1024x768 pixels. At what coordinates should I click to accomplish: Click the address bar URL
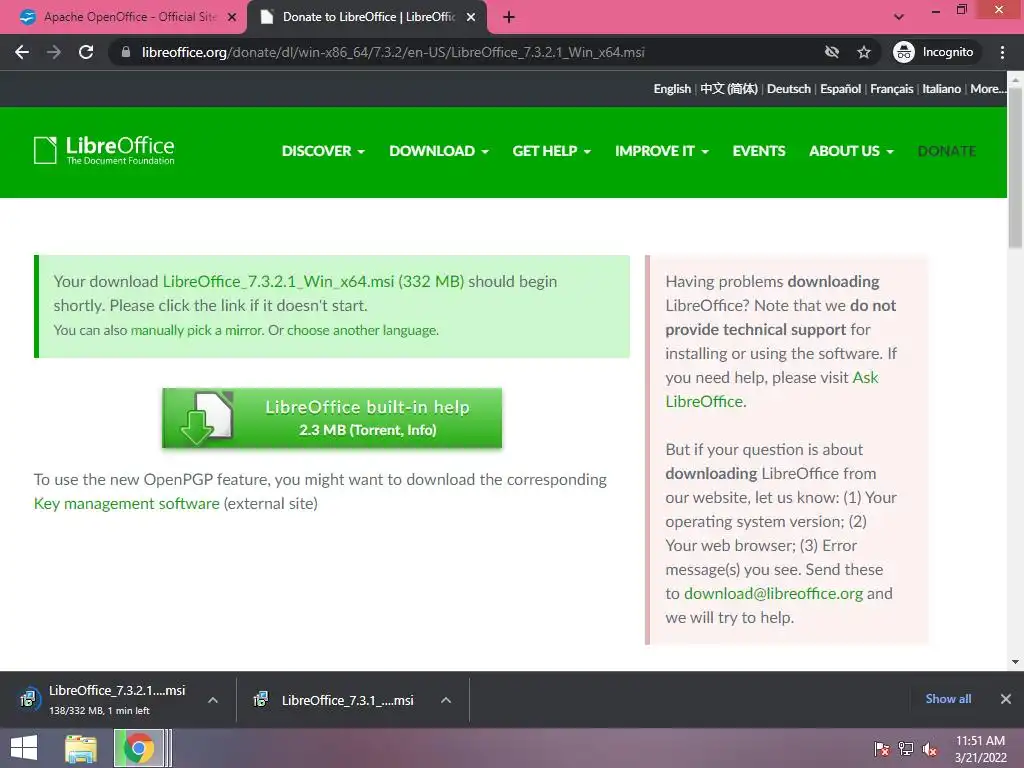click(393, 52)
